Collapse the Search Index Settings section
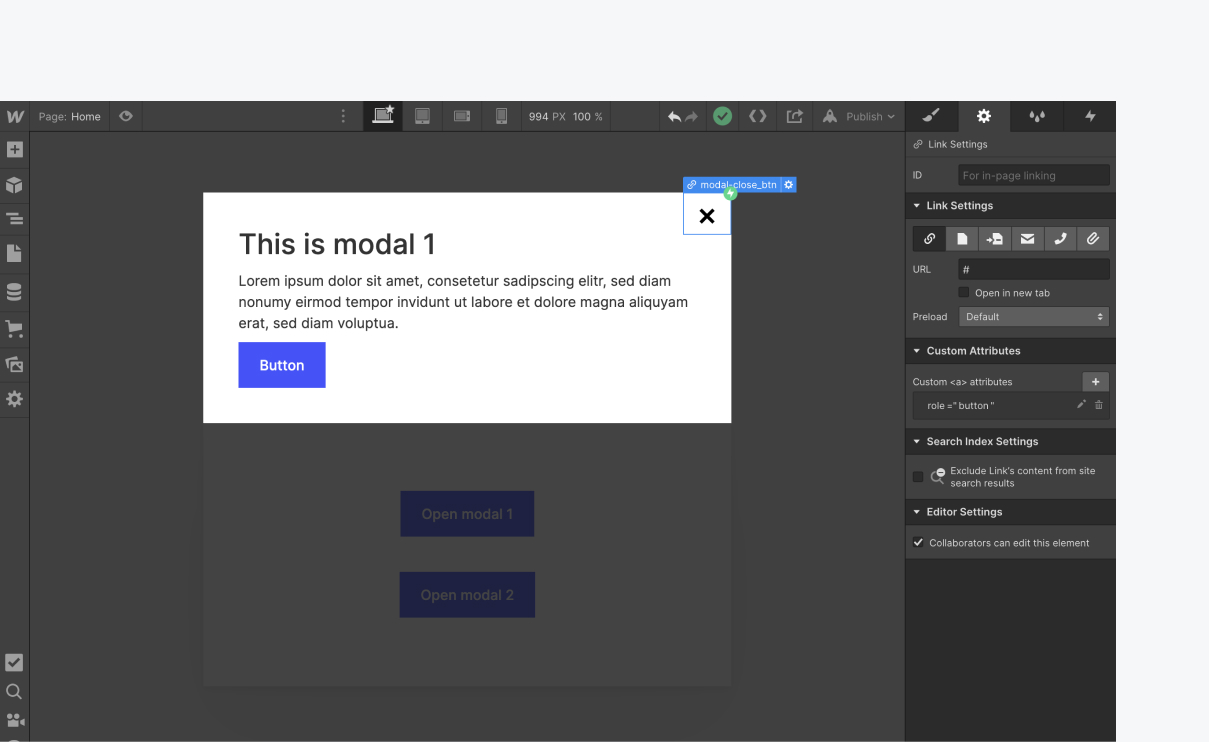 (1010, 441)
